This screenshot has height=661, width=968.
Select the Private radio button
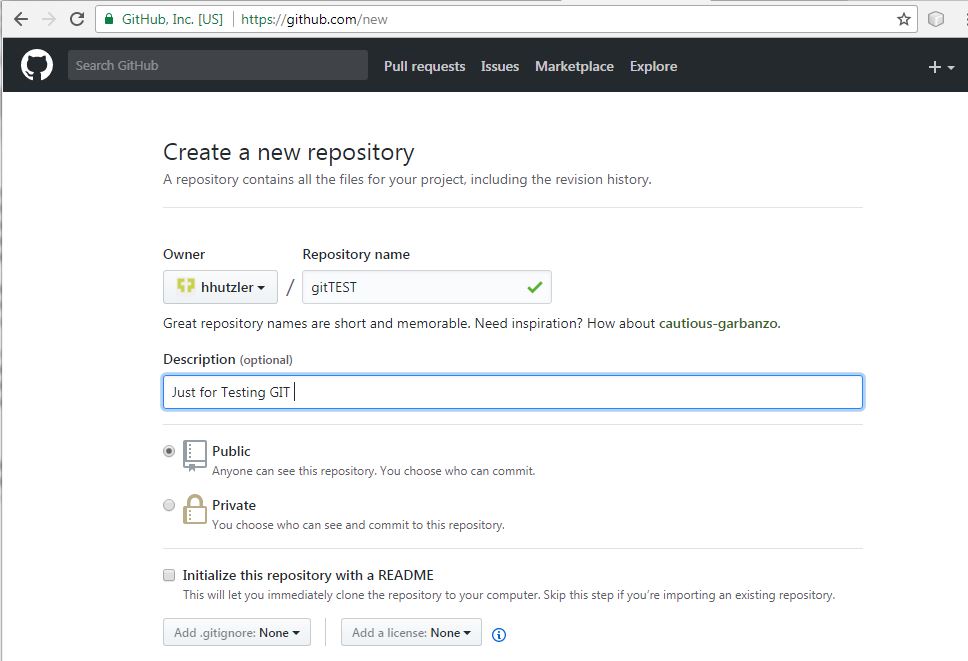pos(169,505)
